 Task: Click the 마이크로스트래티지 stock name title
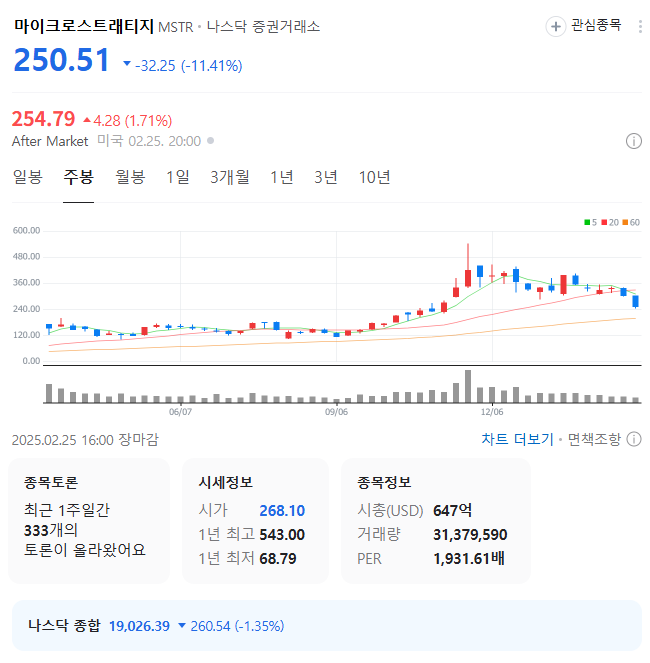click(x=84, y=26)
